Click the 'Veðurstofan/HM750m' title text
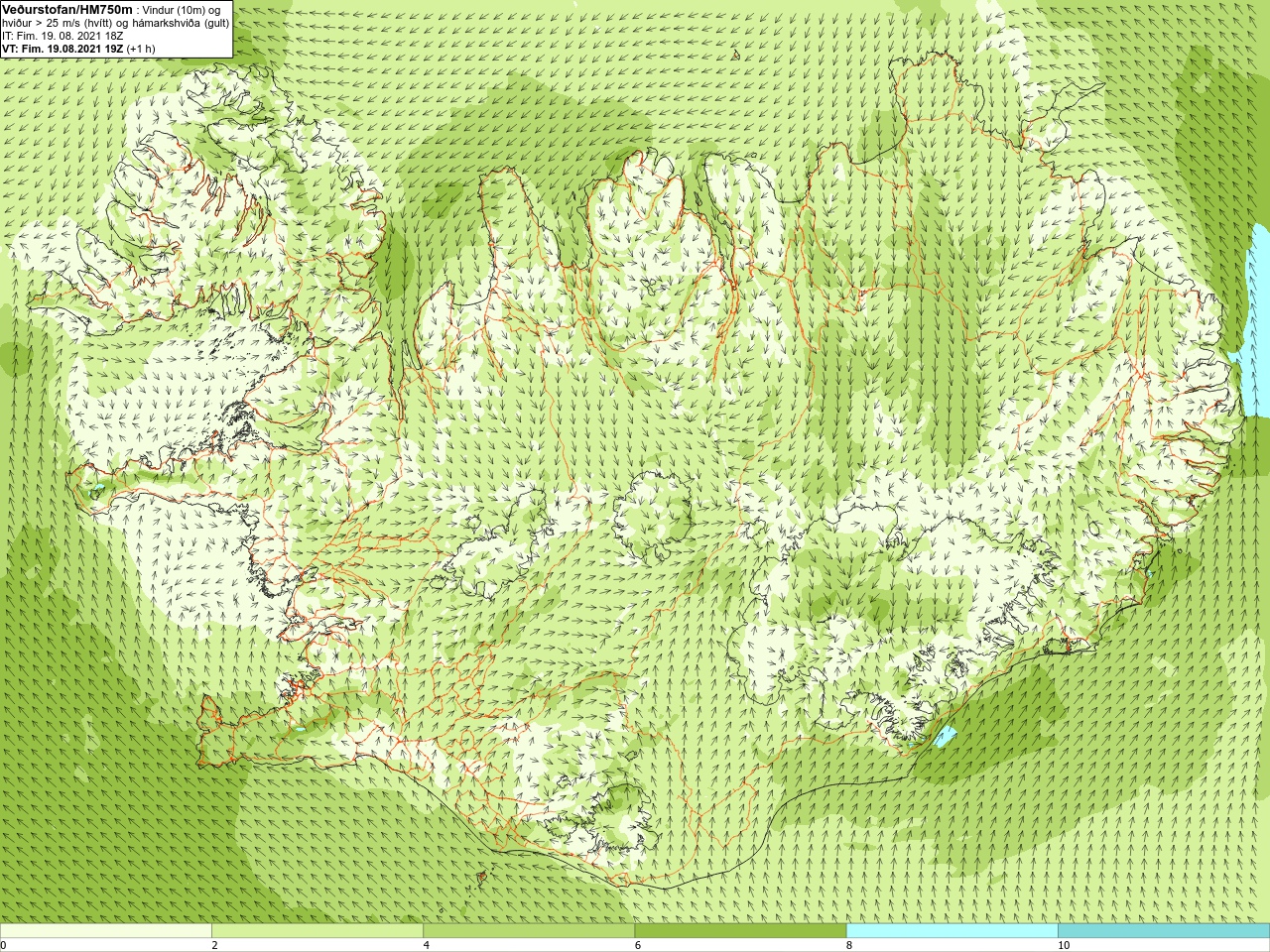 click(67, 9)
